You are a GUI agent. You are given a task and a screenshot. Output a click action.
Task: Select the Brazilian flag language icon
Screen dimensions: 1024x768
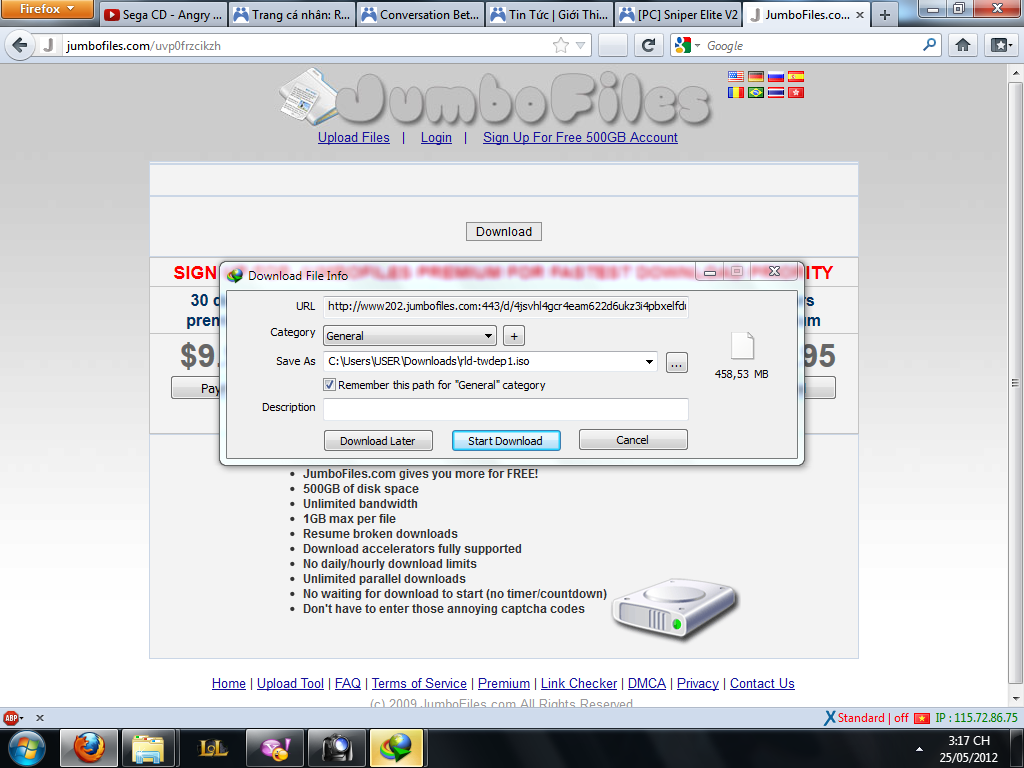coord(756,93)
